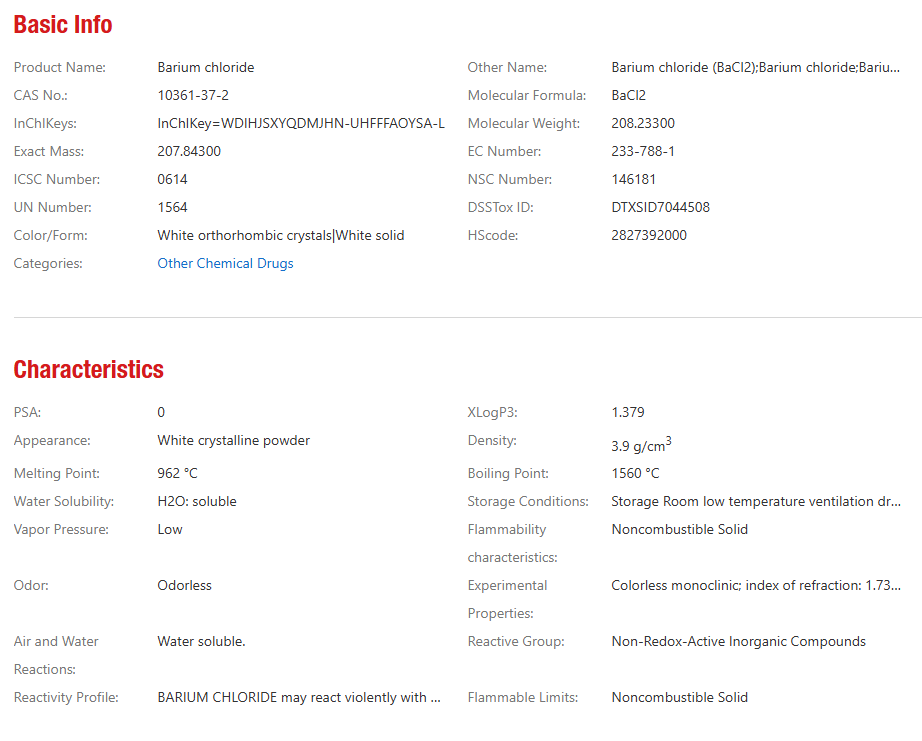This screenshot has width=922, height=741.
Task: Click the Boiling Point value 1560 °C
Action: [635, 473]
